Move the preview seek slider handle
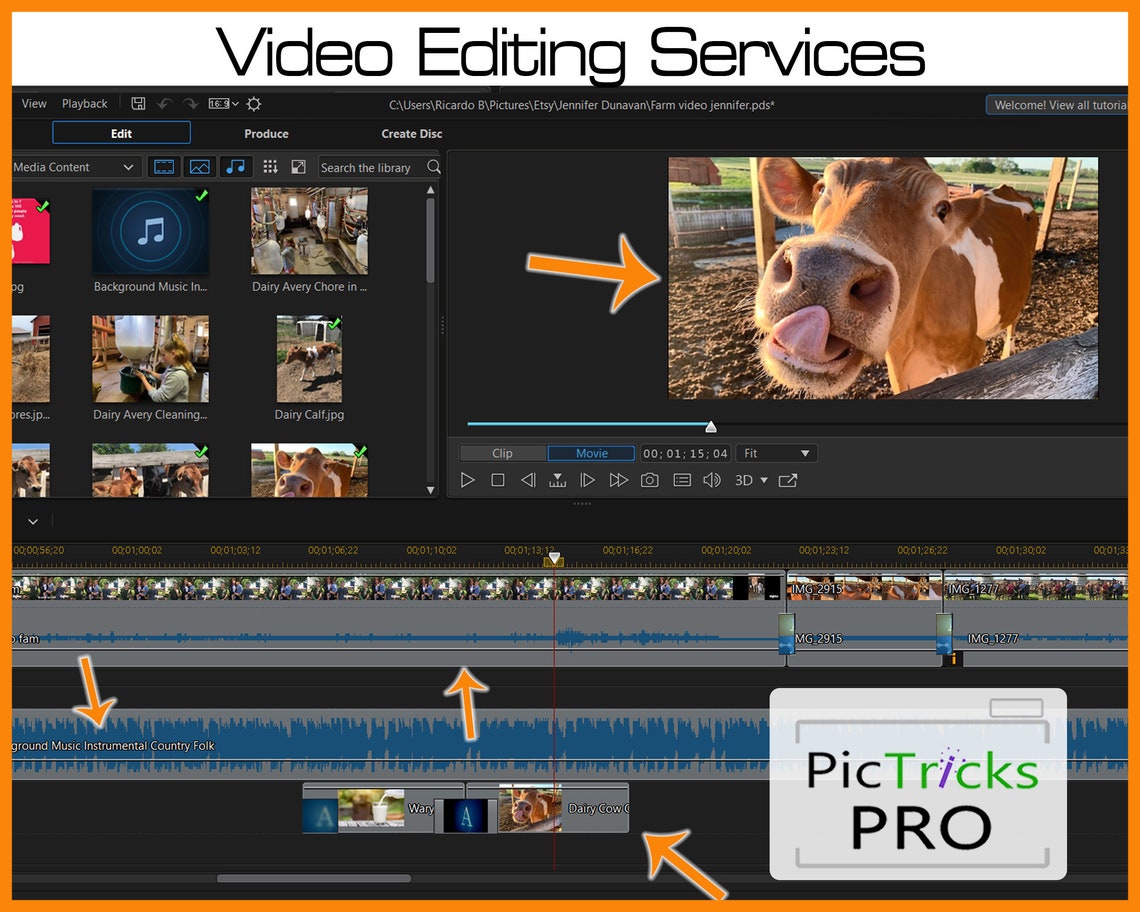 click(x=710, y=425)
